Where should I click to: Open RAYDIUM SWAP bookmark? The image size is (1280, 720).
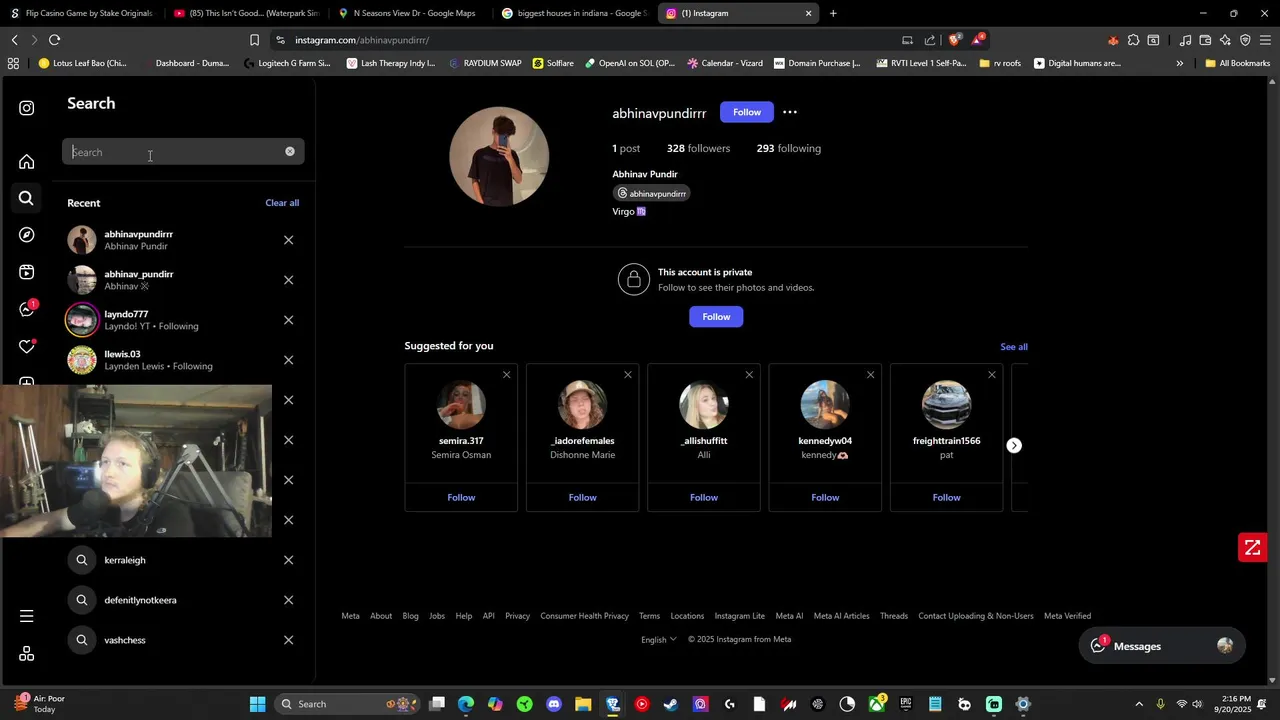click(485, 63)
